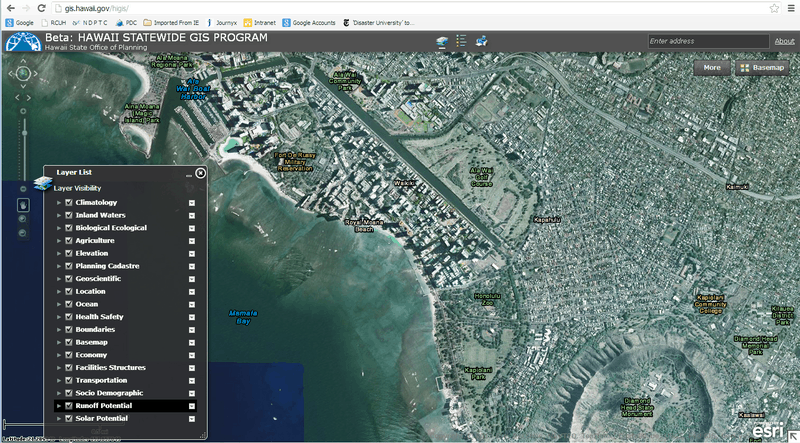The height and width of the screenshot is (443, 800).
Task: Select the pan hand tool on map
Action: [23, 205]
